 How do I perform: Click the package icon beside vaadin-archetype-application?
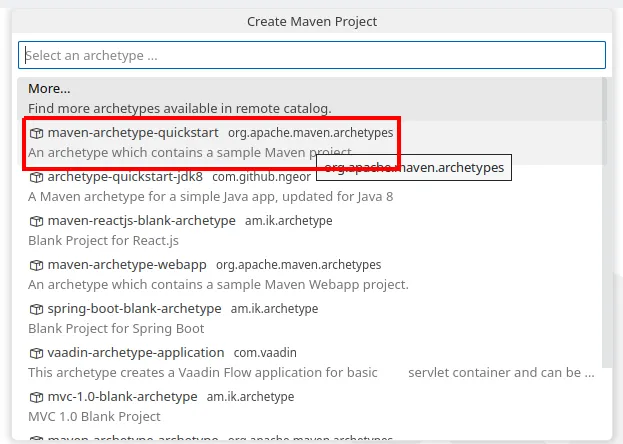coord(36,353)
